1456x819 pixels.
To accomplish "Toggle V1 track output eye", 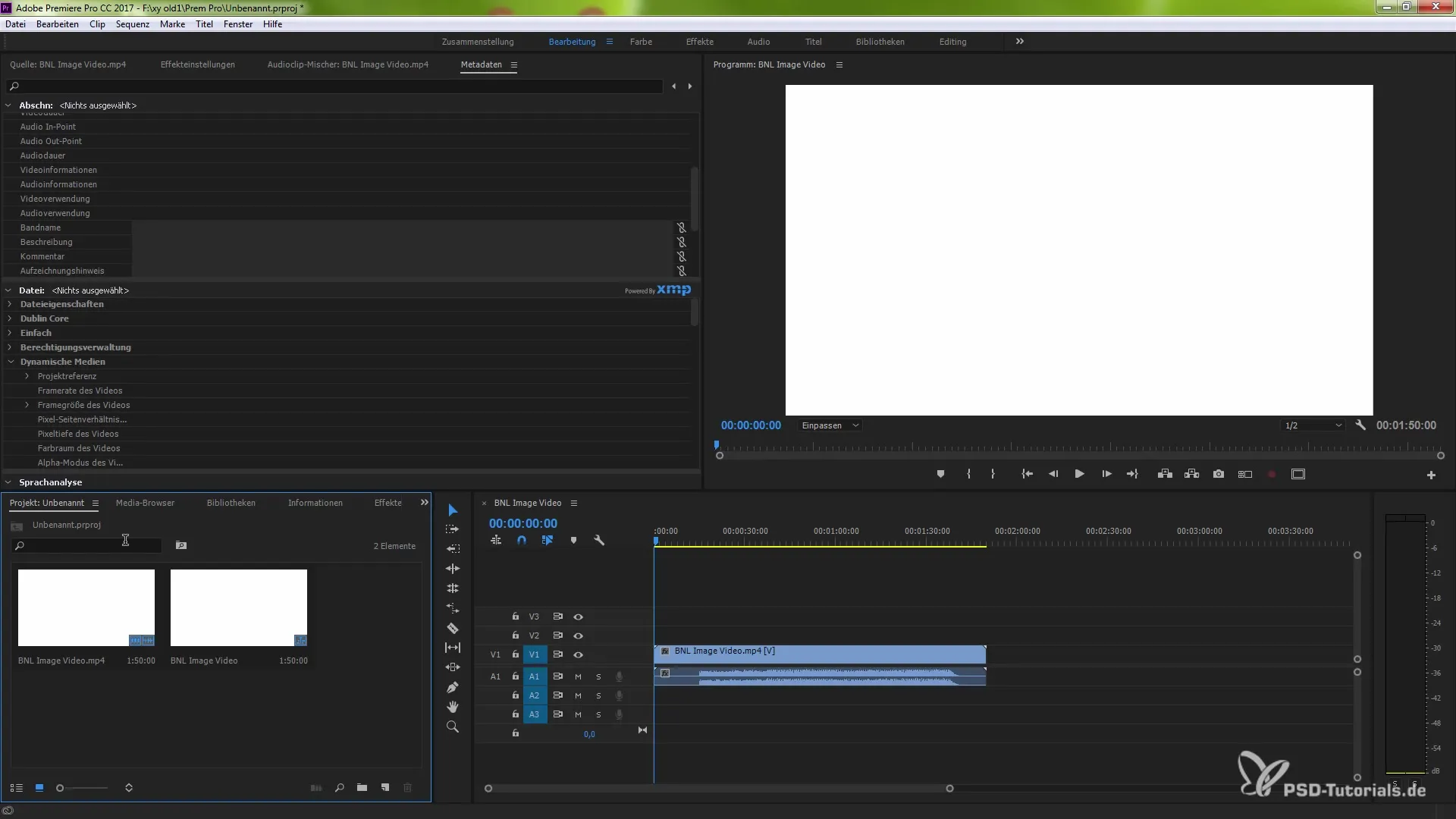I will point(578,654).
